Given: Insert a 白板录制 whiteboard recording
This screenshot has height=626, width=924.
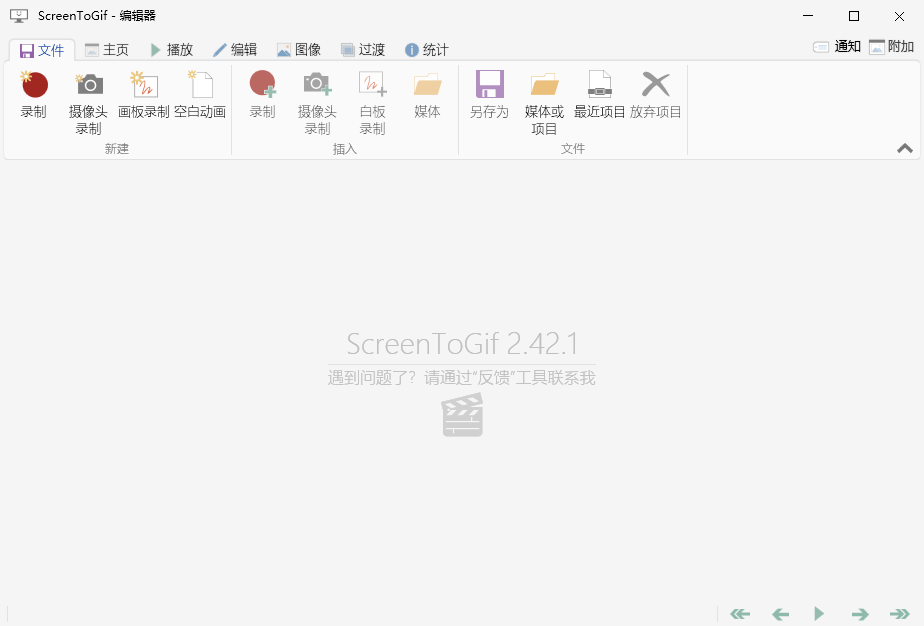Looking at the screenshot, I should 372,98.
